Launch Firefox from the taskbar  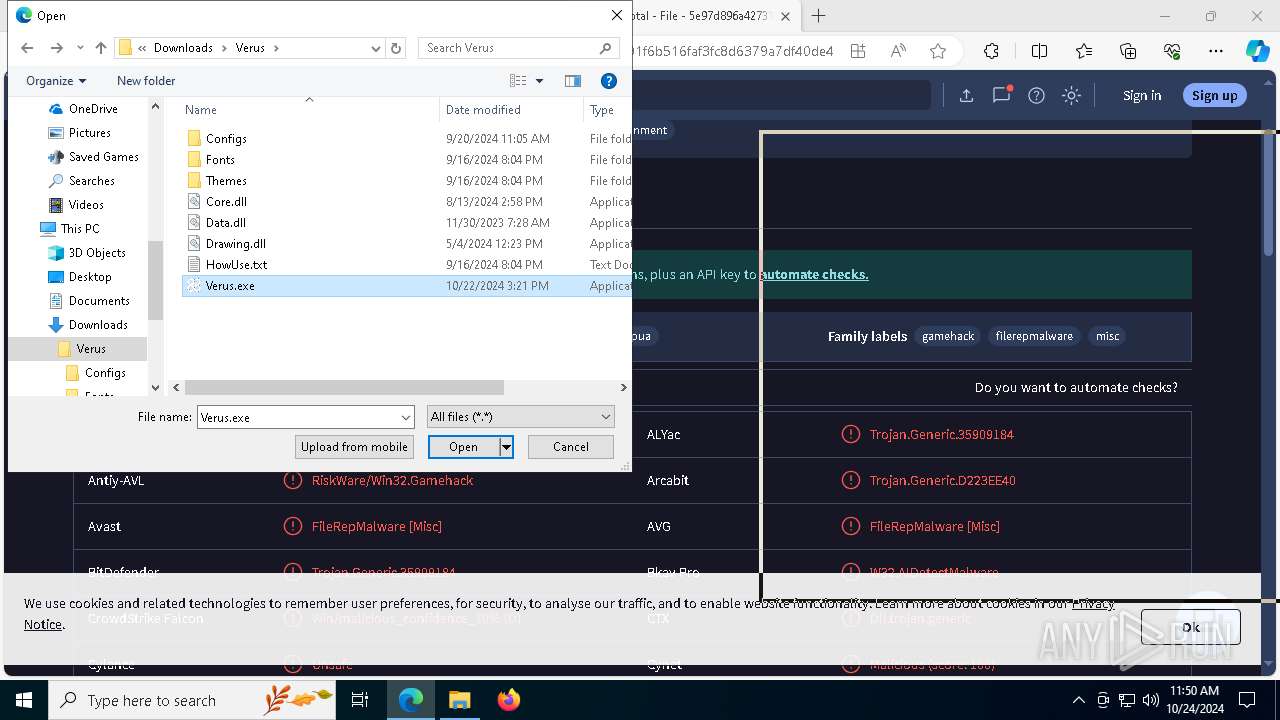click(x=508, y=700)
